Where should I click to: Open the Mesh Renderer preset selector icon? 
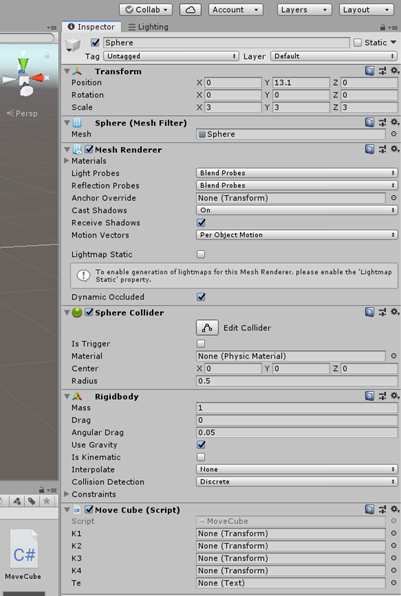[382, 149]
